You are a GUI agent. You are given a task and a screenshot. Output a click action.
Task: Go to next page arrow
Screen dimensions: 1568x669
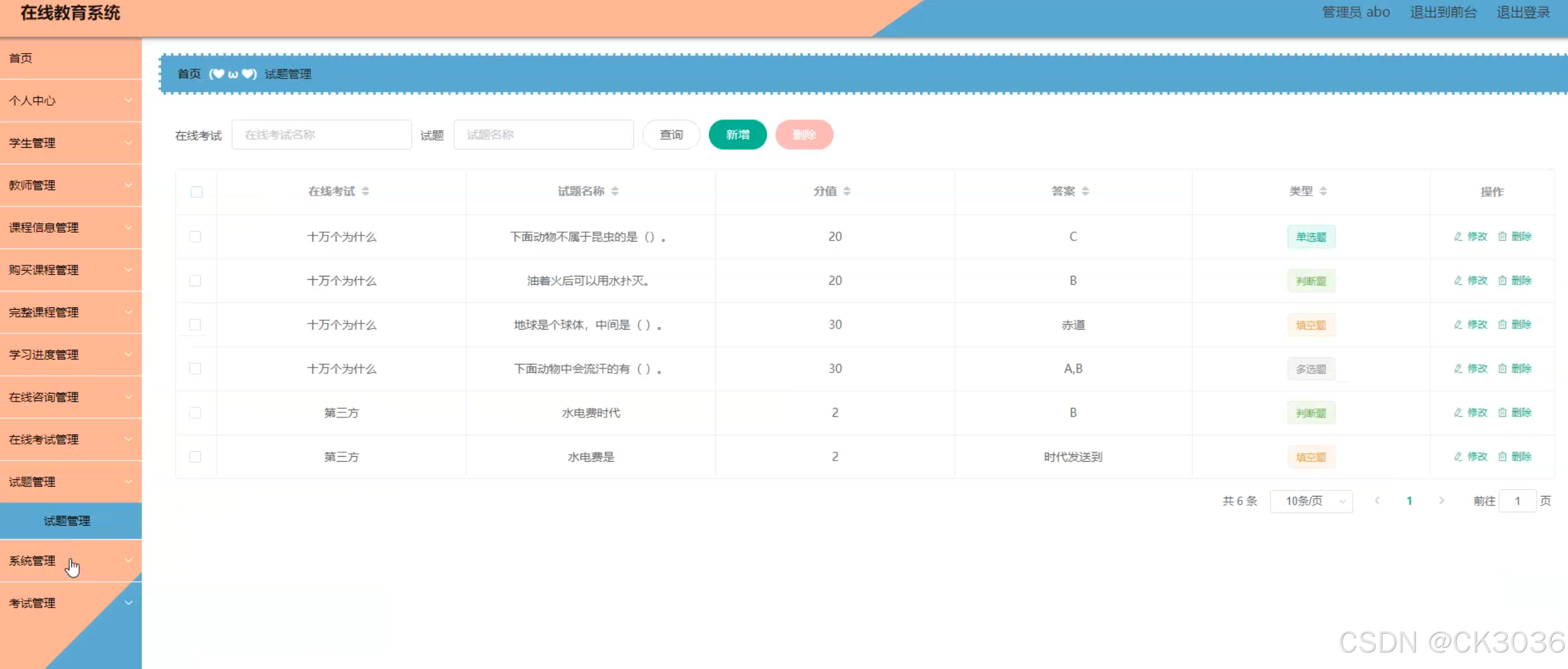[x=1441, y=500]
